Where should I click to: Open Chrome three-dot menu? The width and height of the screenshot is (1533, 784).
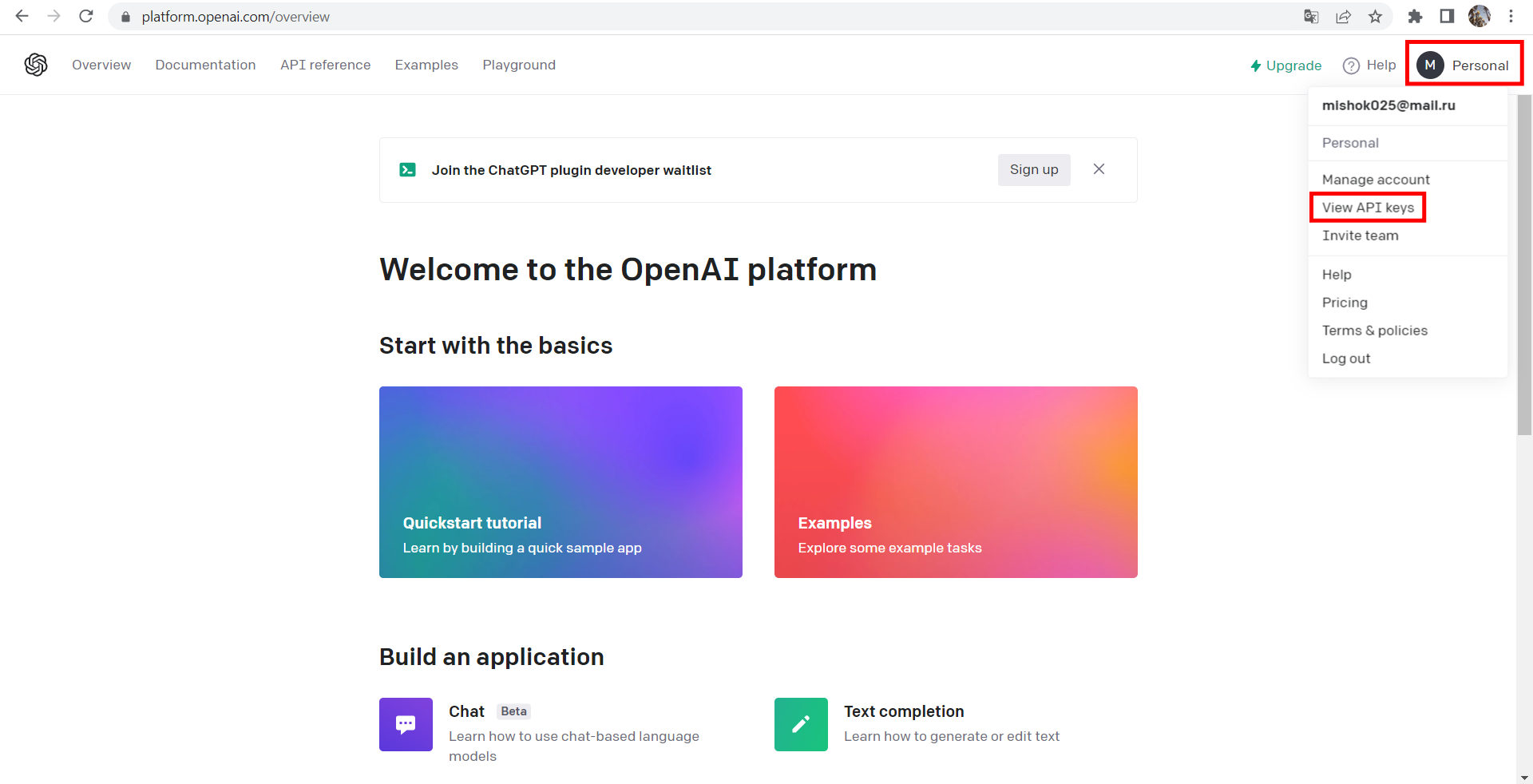(x=1511, y=17)
